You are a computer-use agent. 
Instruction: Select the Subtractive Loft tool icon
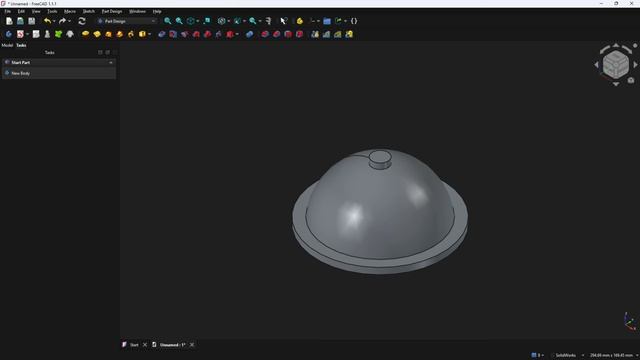pyautogui.click(x=196, y=34)
